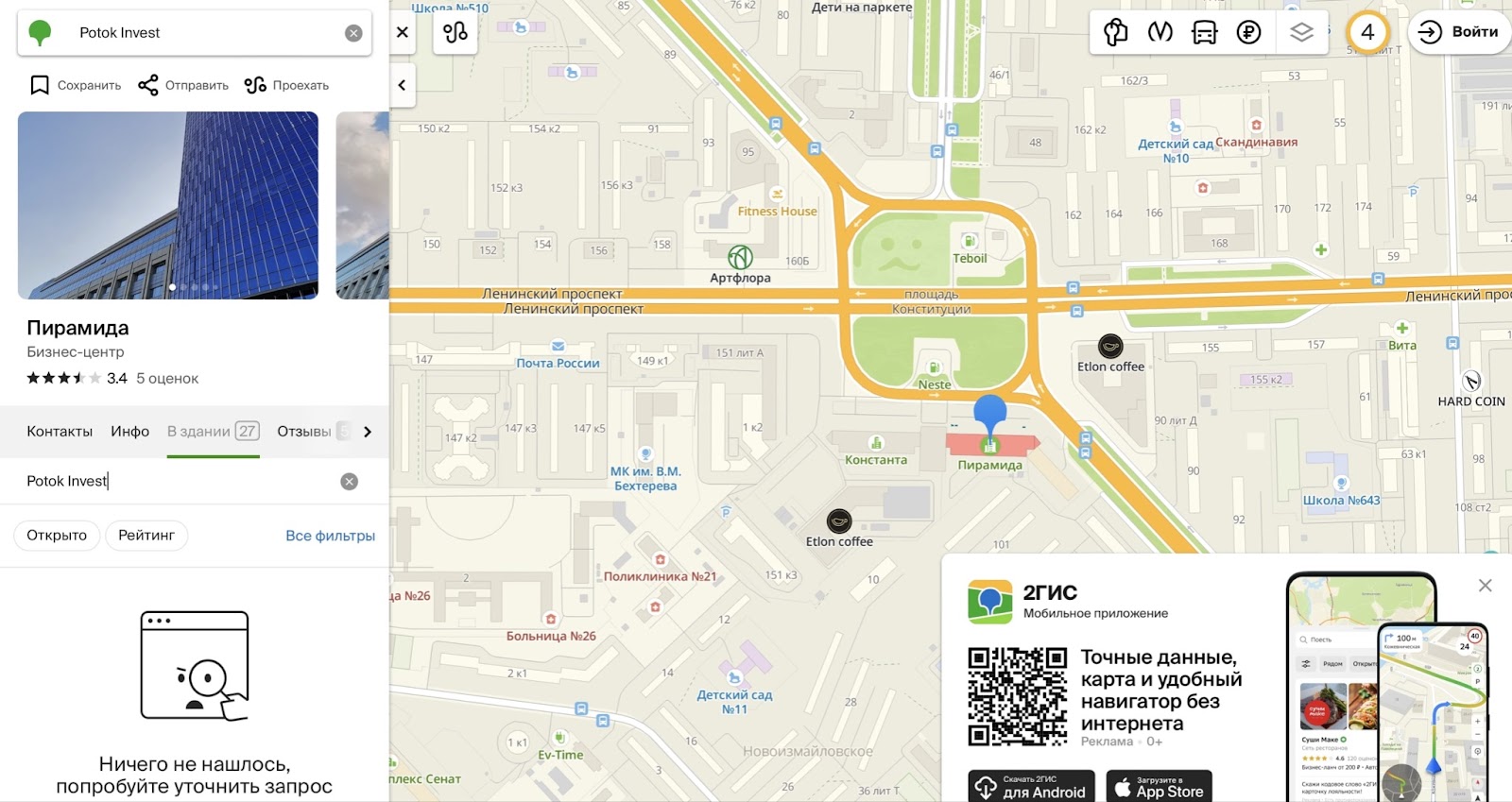Open the metro map icon in toolbar
1512x802 pixels.
point(1160,32)
